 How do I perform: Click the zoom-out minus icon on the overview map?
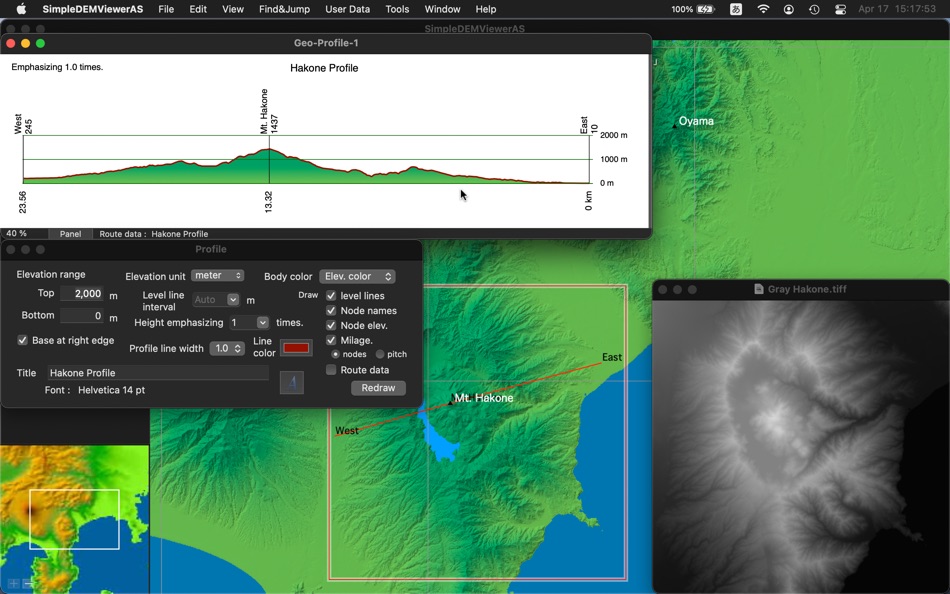pyautogui.click(x=27, y=583)
